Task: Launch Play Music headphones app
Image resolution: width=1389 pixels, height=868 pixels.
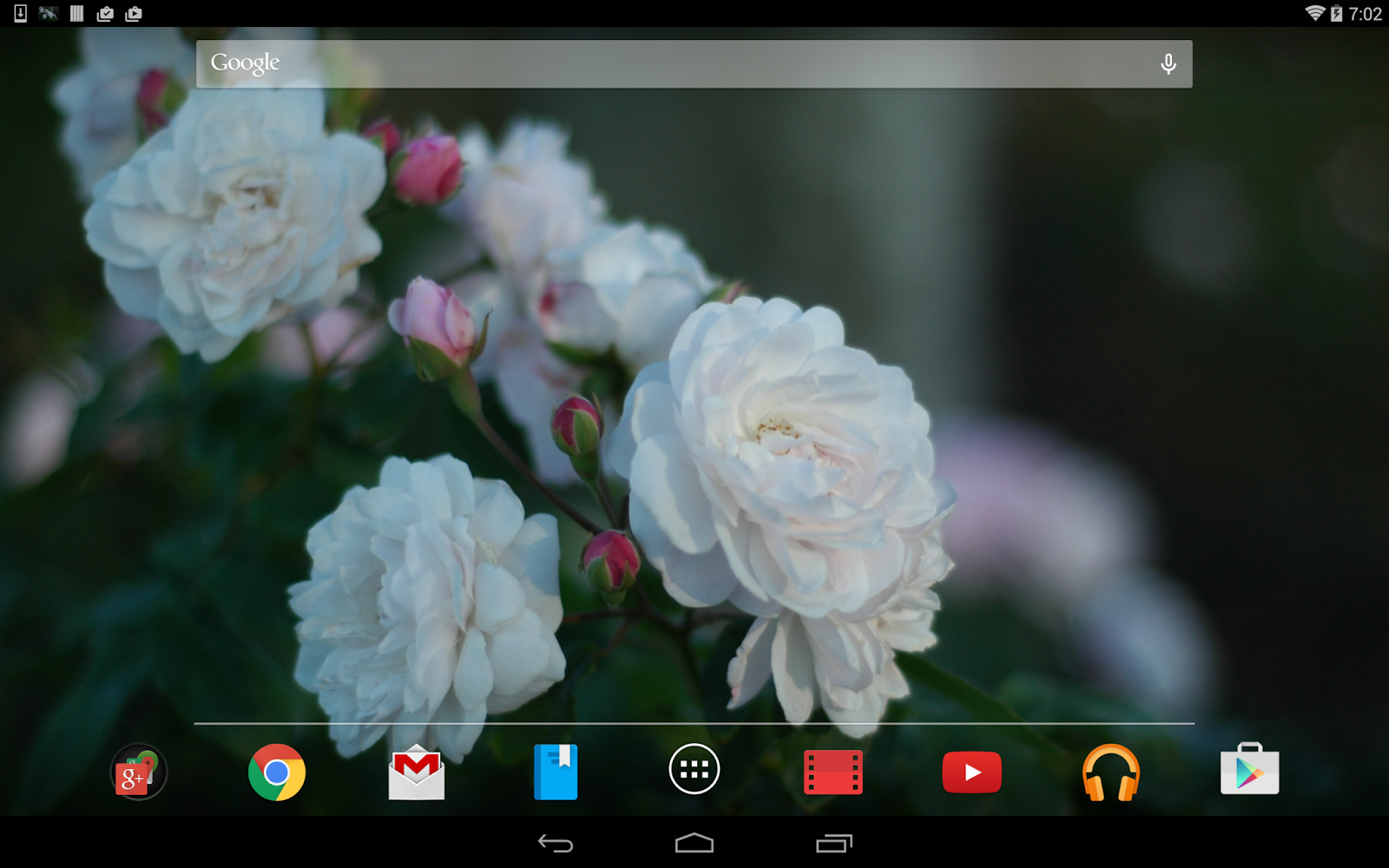Action: (1111, 772)
